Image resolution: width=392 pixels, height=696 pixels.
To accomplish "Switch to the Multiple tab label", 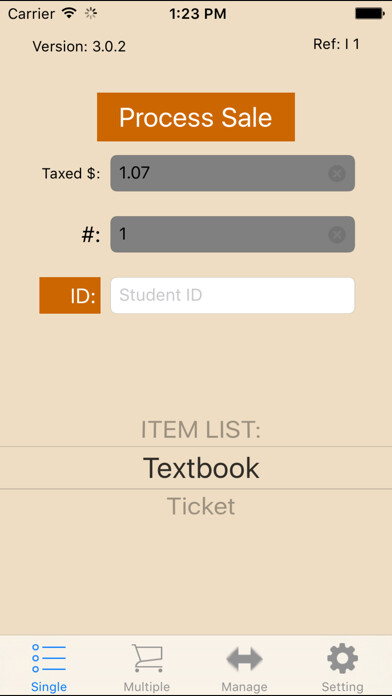I will [147, 687].
